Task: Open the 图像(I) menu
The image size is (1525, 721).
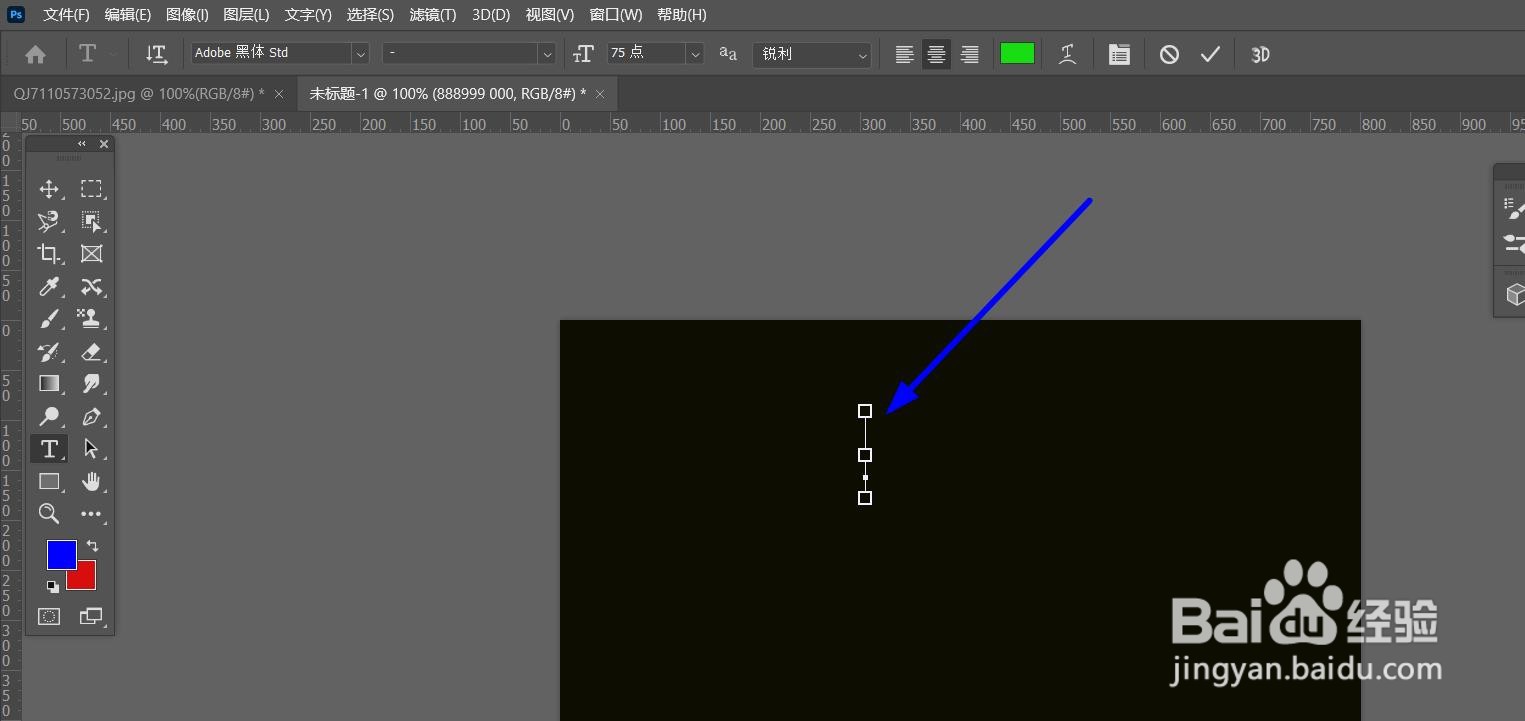Action: click(187, 15)
